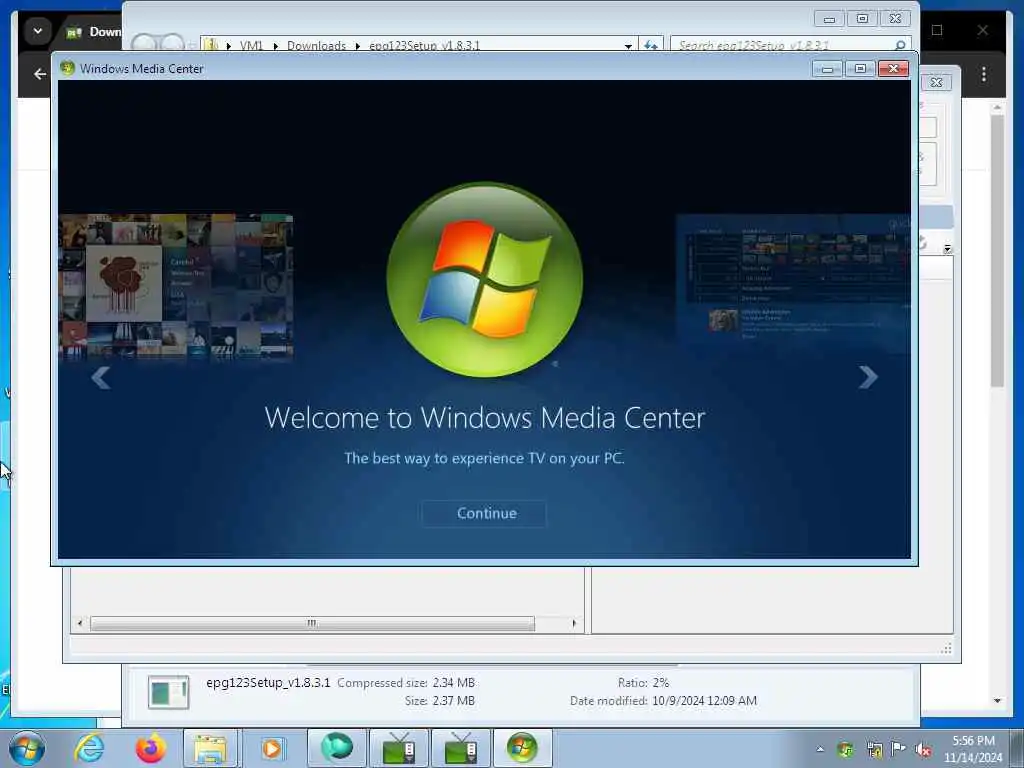Click VM1 in the Explorer address bar
The width and height of the screenshot is (1024, 768).
(251, 45)
